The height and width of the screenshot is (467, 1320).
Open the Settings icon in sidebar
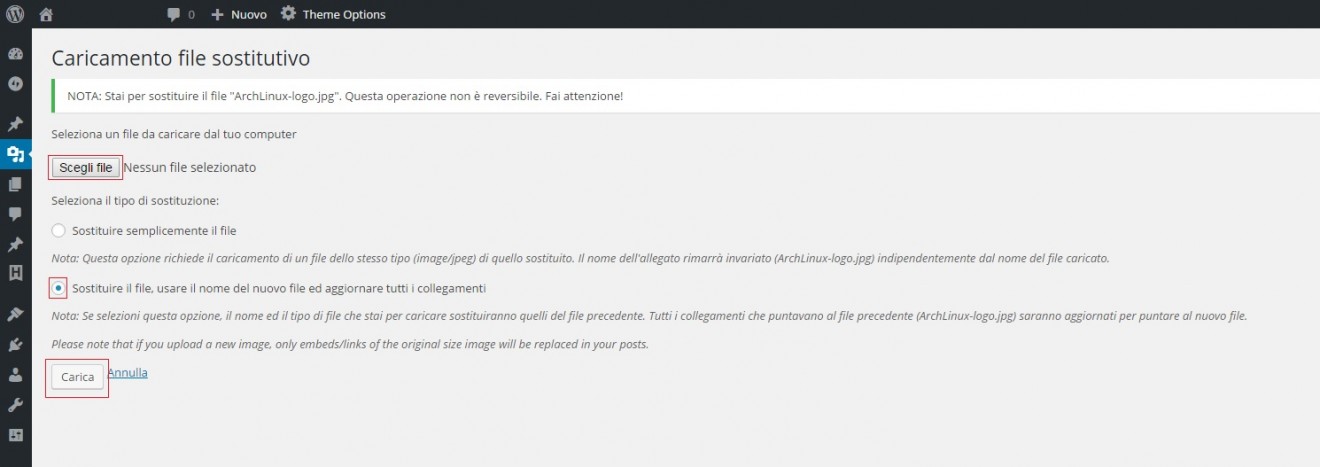tap(15, 435)
